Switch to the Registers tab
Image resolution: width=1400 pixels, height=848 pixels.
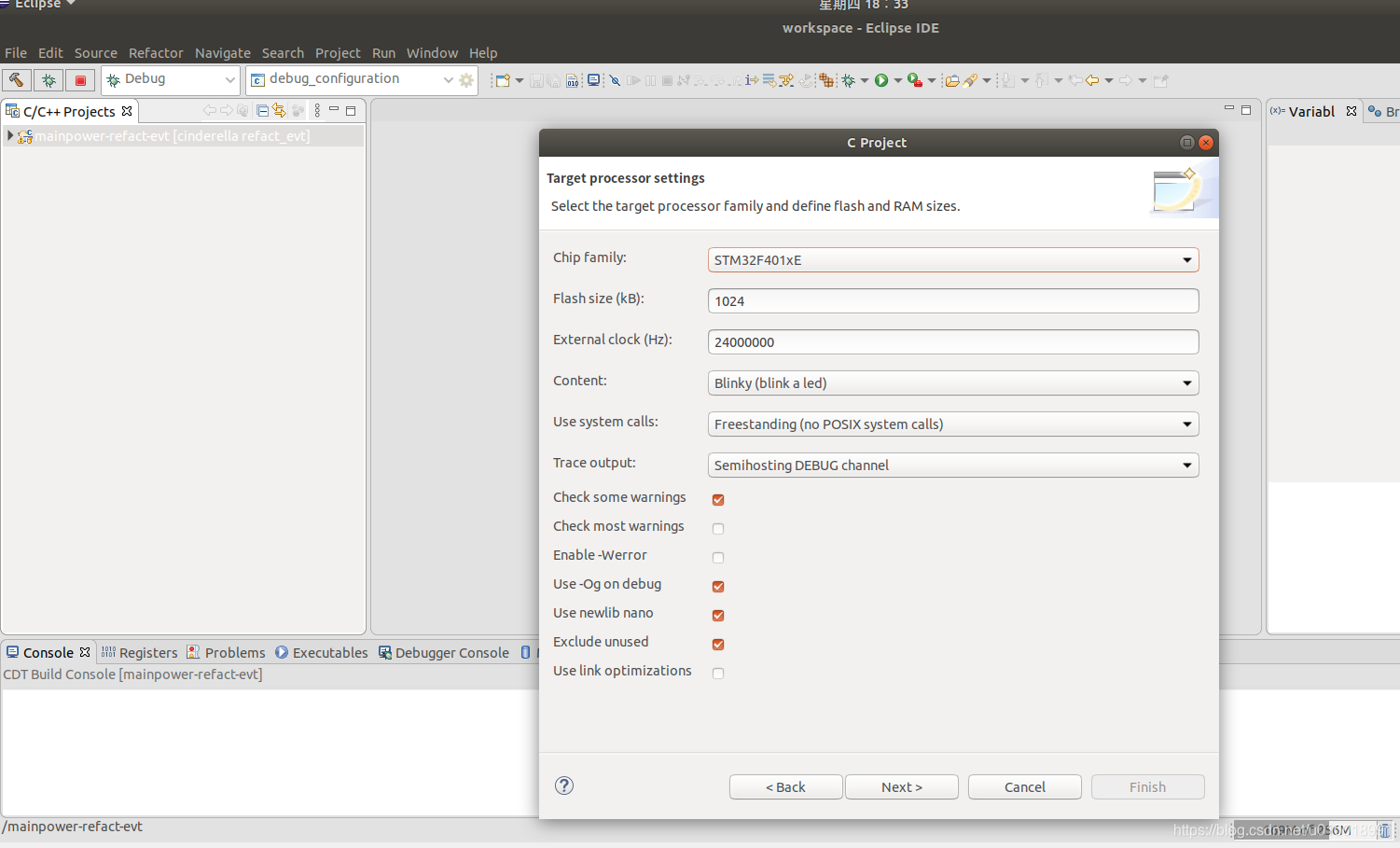pyautogui.click(x=139, y=652)
